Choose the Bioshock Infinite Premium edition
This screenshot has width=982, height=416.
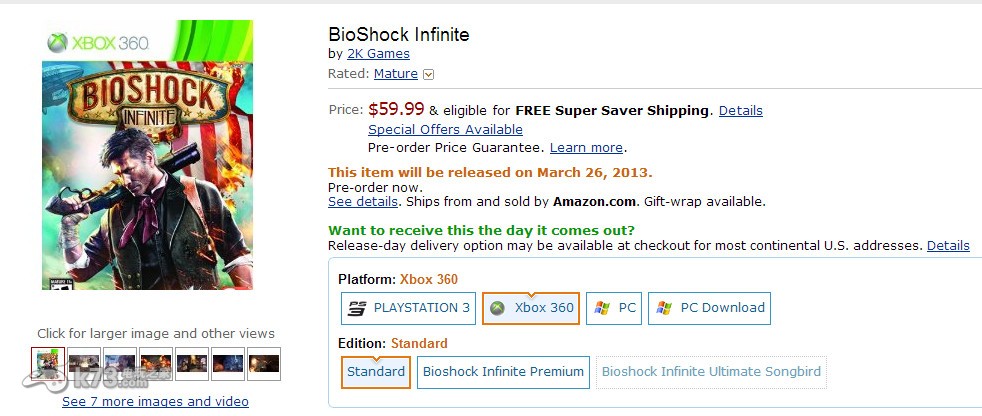pos(503,372)
